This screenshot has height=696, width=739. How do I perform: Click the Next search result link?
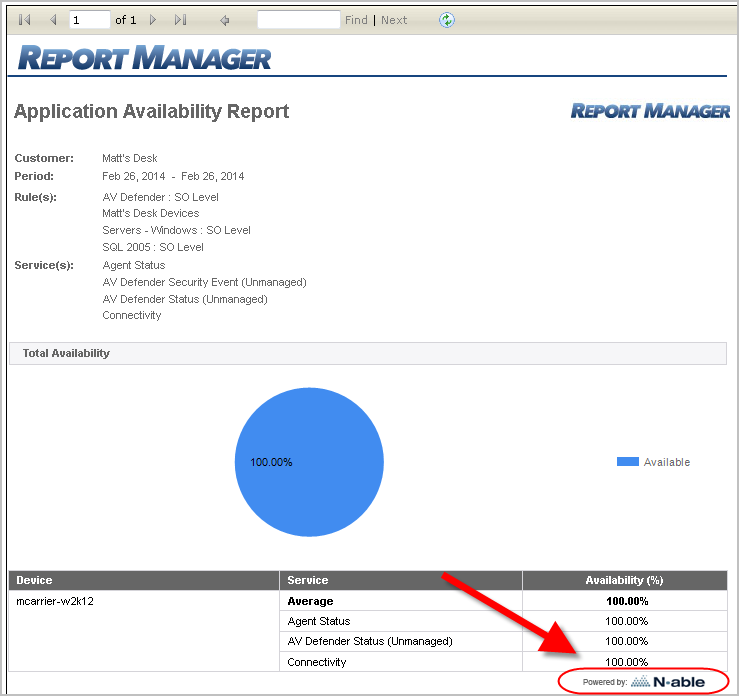pyautogui.click(x=394, y=20)
